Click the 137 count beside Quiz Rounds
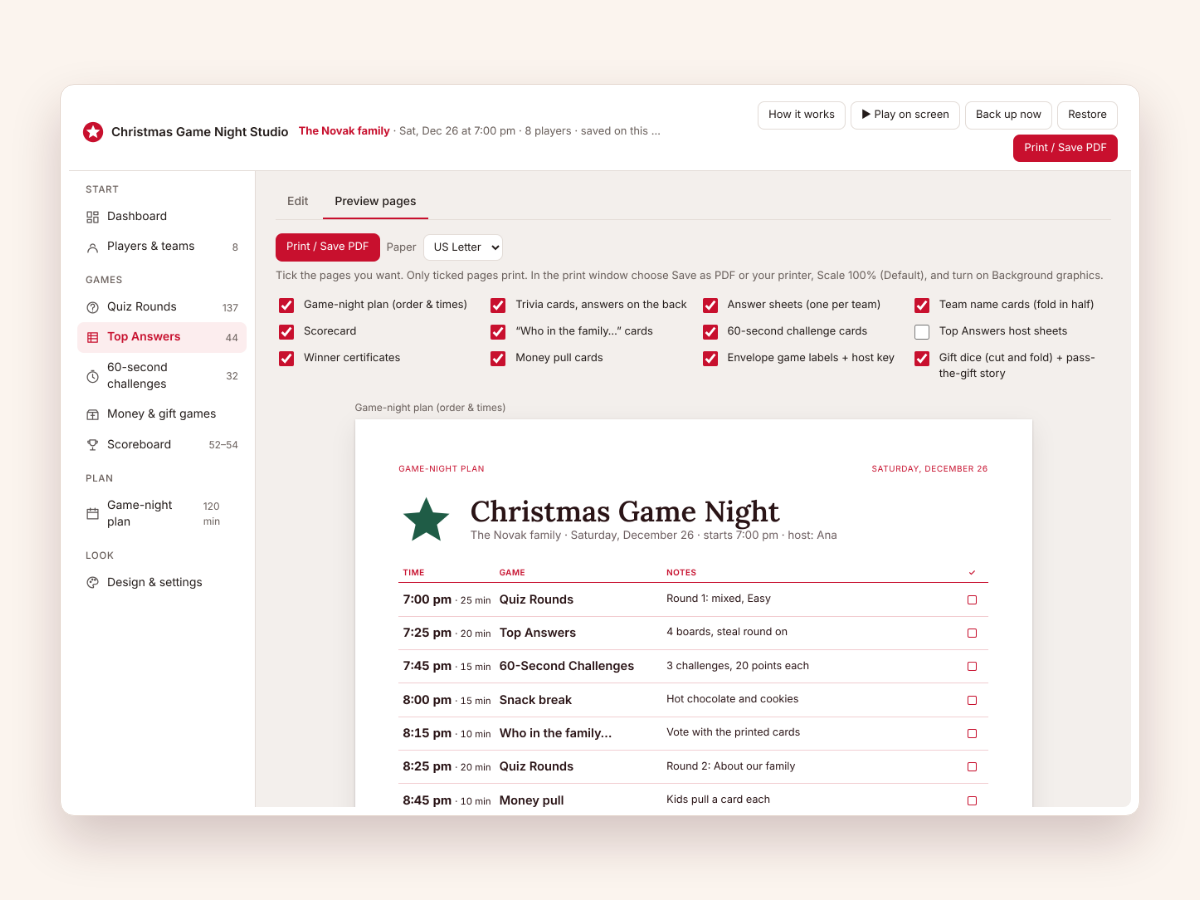The image size is (1200, 900). coord(230,308)
